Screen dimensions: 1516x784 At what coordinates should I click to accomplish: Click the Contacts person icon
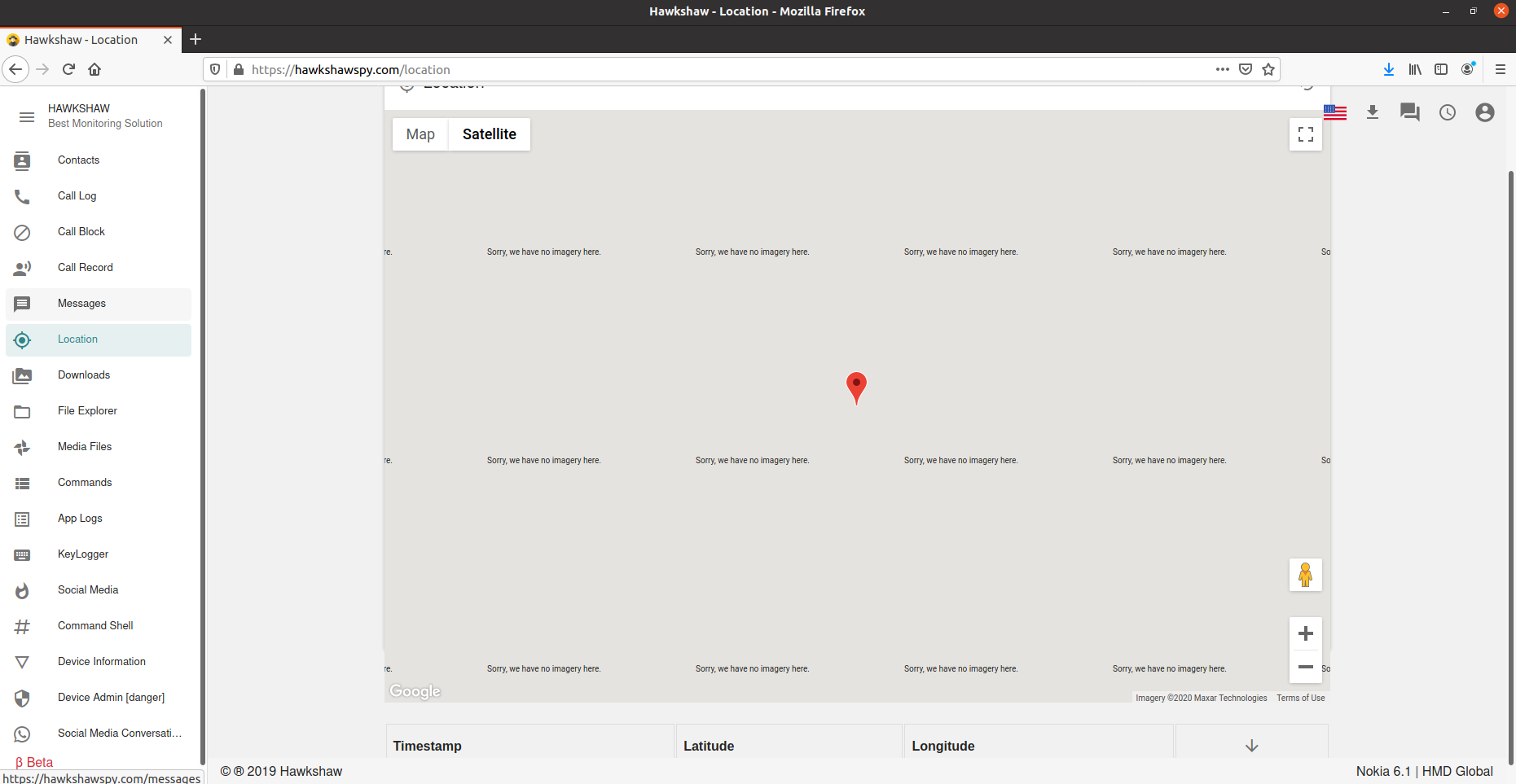pyautogui.click(x=22, y=161)
